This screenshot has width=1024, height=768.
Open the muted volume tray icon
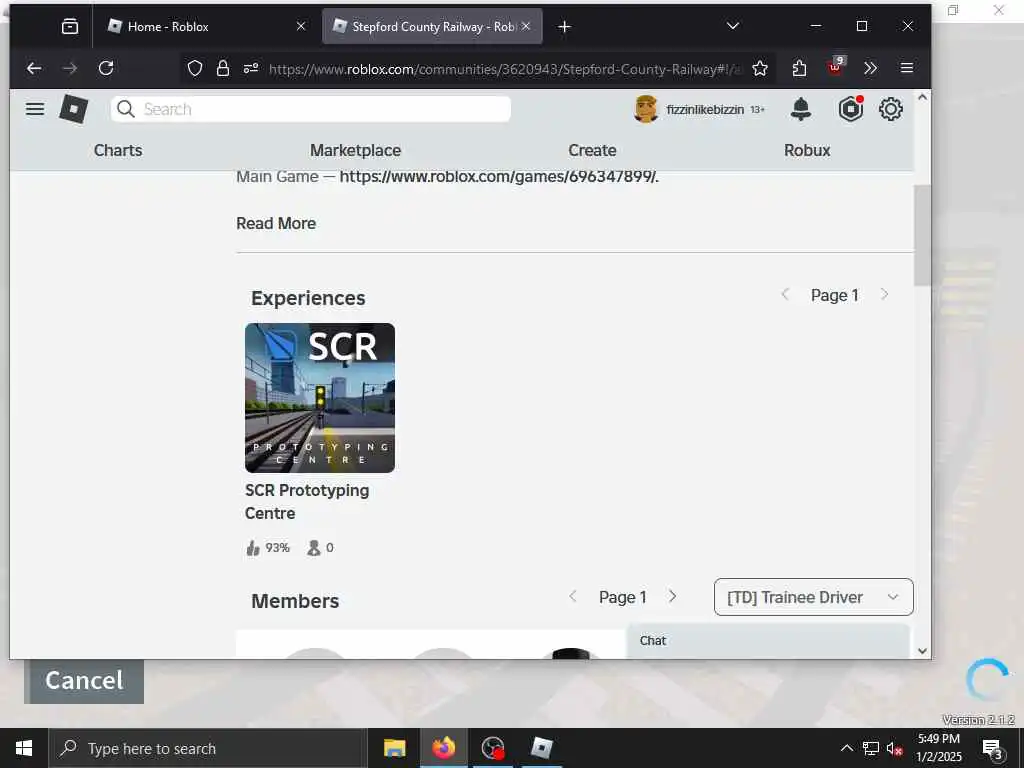(x=895, y=749)
